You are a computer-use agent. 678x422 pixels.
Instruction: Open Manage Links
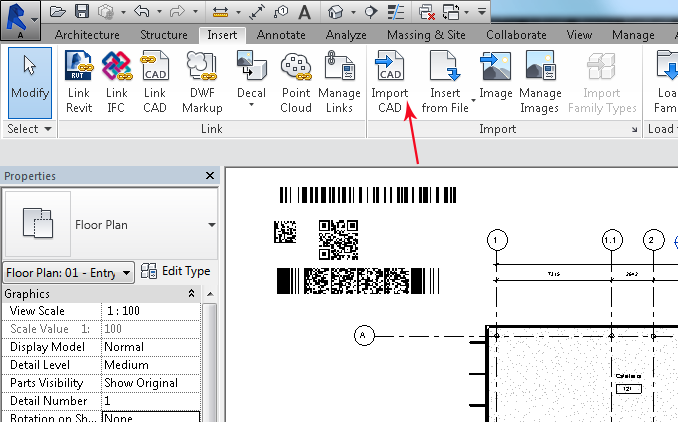339,82
